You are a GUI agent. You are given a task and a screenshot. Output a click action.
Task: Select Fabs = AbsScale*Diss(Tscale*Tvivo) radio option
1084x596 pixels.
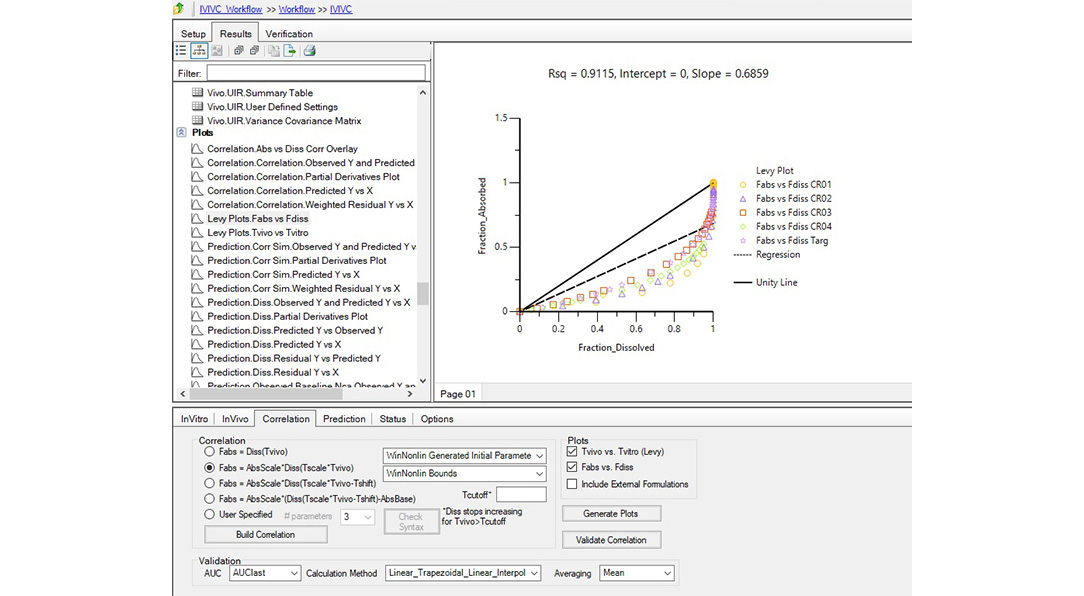pos(209,467)
